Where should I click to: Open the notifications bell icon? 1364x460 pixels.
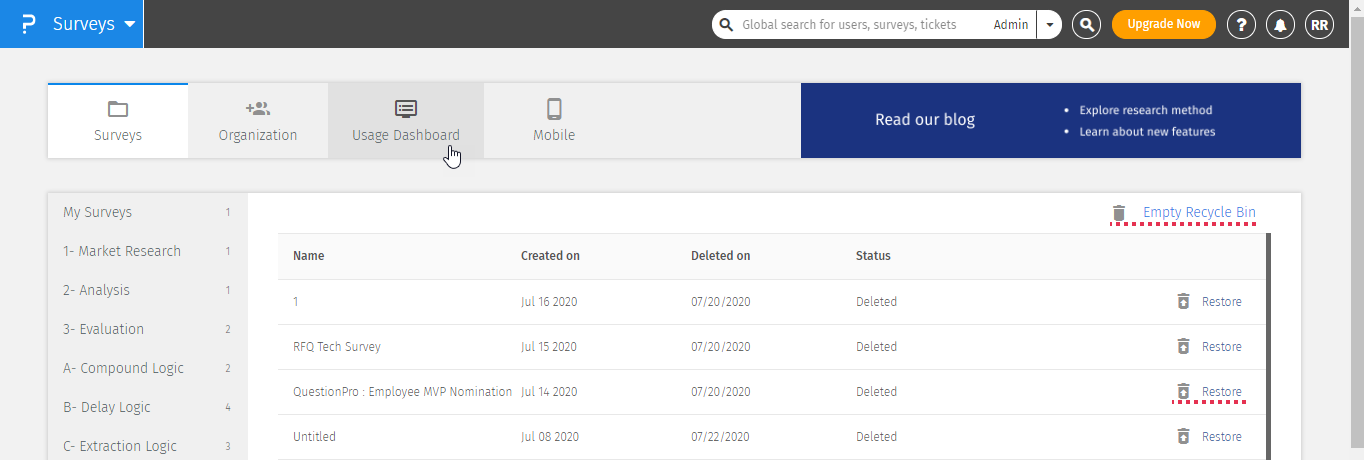tap(1280, 25)
